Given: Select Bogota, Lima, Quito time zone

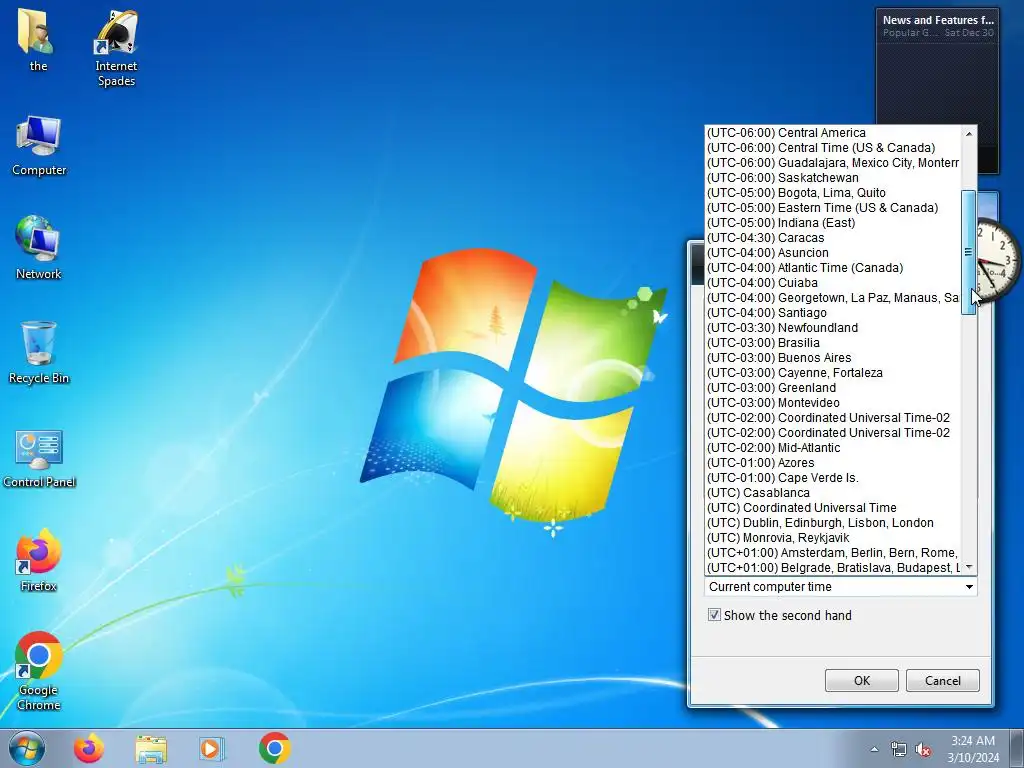Looking at the screenshot, I should point(833,193).
